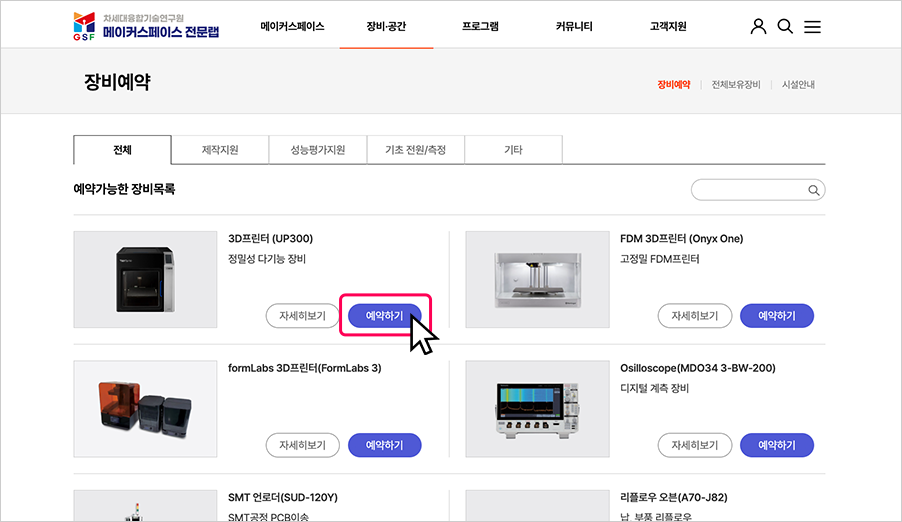
Task: Click the title 3D프린터 (UP300)
Action: 270,239
